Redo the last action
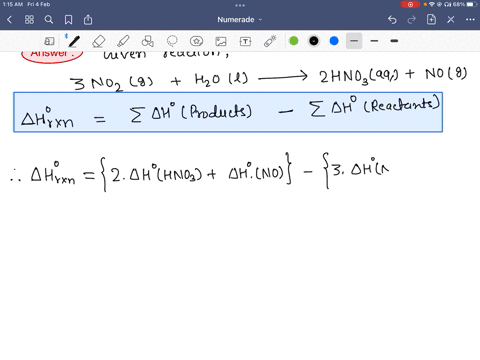This screenshot has width=480, height=360. click(412, 20)
